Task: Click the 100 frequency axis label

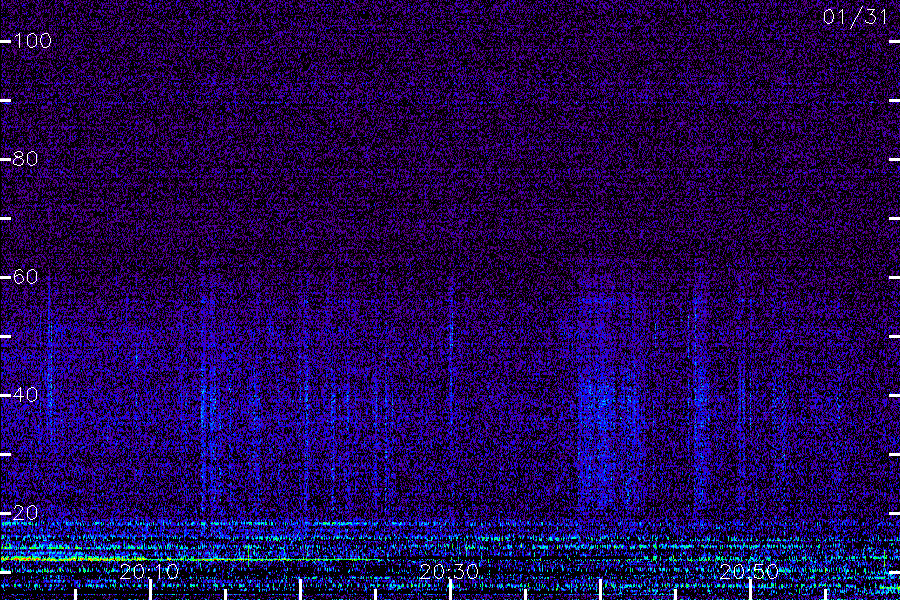Action: pyautogui.click(x=33, y=41)
